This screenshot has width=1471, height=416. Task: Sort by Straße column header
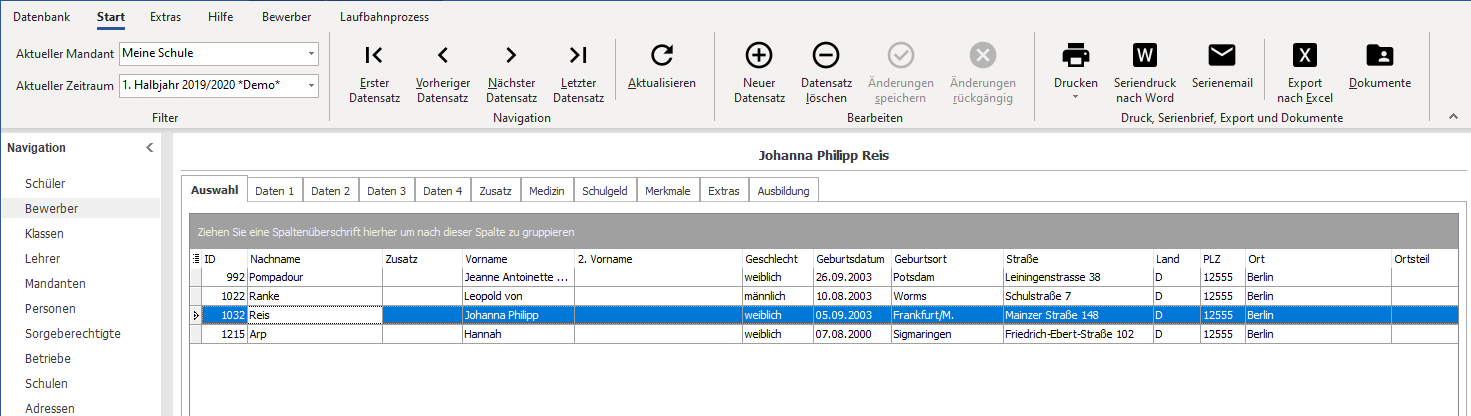point(1078,259)
